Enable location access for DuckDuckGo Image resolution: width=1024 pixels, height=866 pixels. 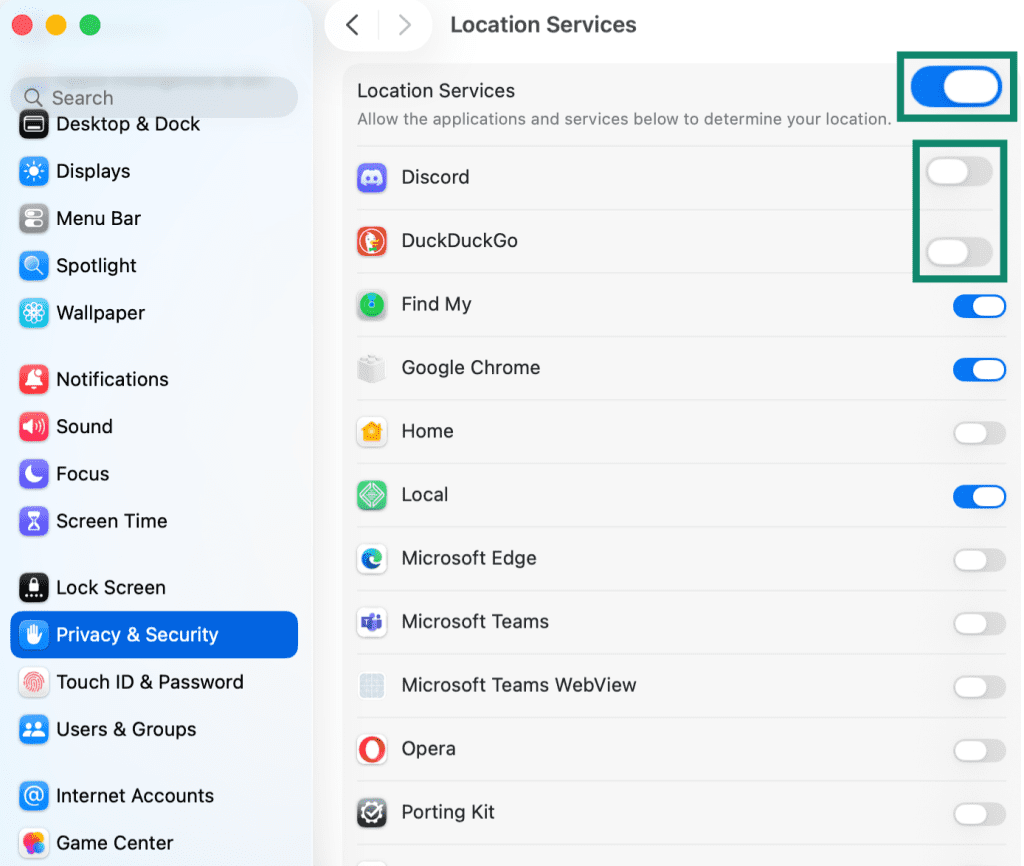tap(959, 251)
